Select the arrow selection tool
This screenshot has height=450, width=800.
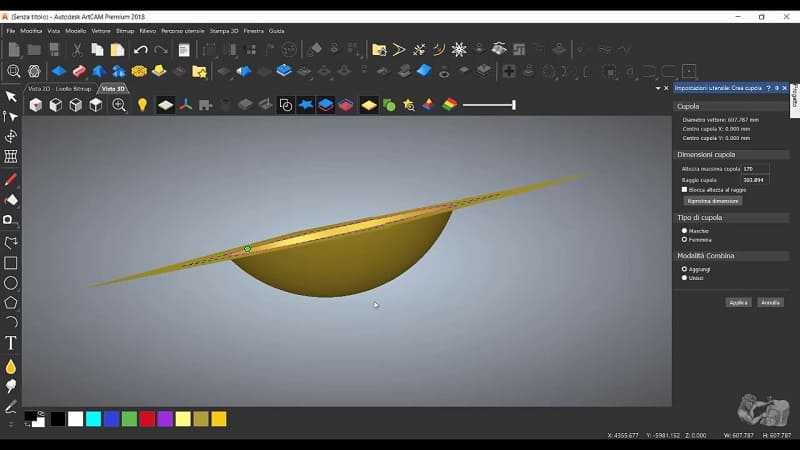tap(11, 96)
